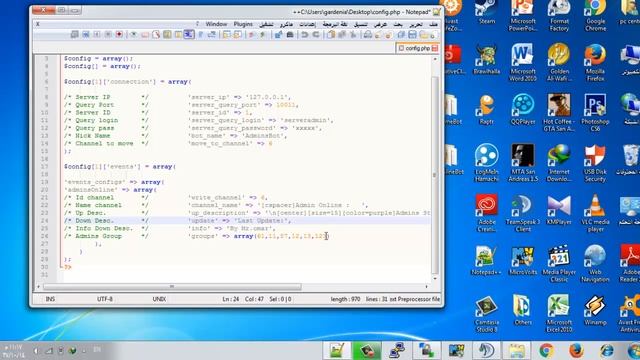
Task: Open the ملف (File) menu
Action: coord(433,24)
